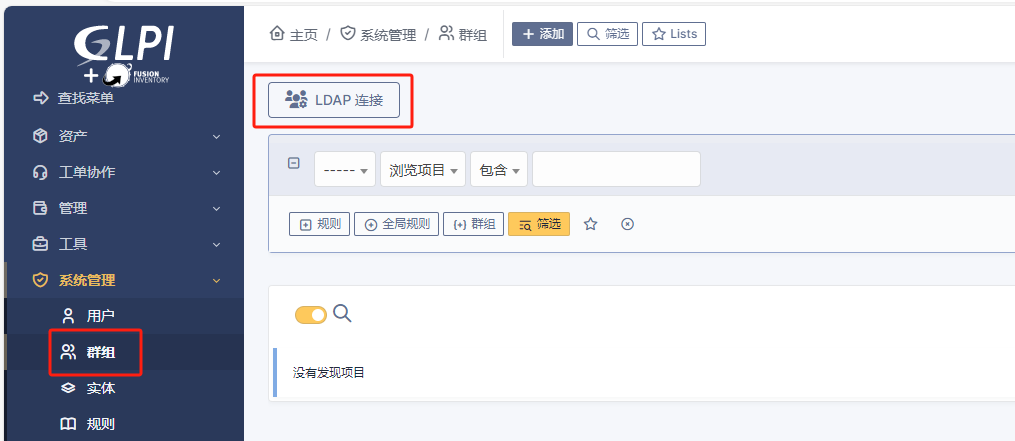
Task: Open the 包含 operator dropdown
Action: (499, 170)
